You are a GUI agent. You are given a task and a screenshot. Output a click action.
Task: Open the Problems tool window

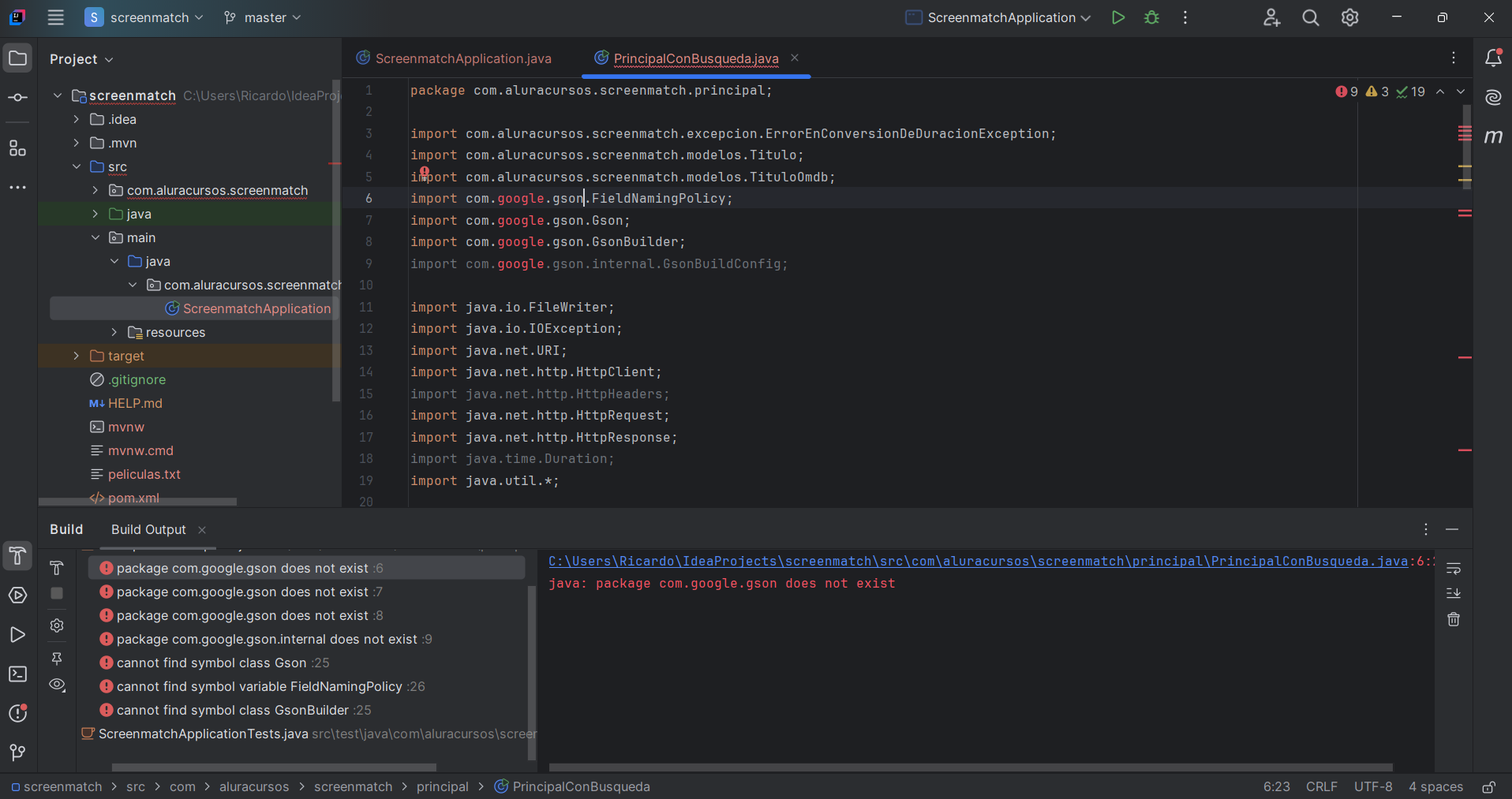coord(18,713)
